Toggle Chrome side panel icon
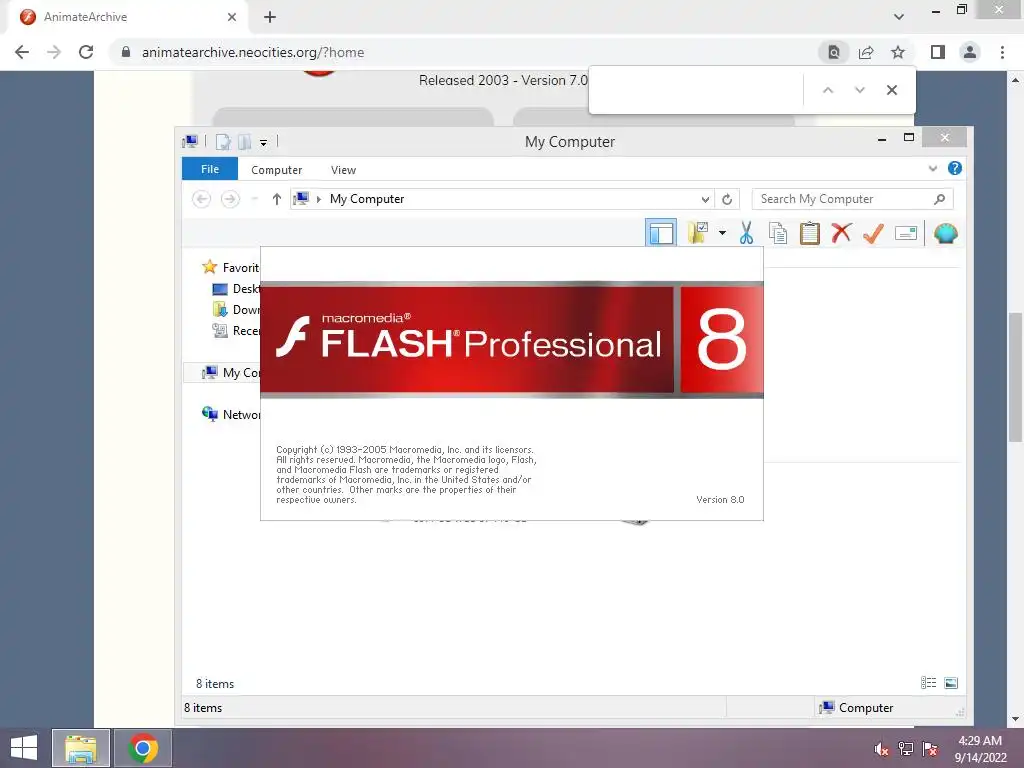This screenshot has height=768, width=1024. point(938,52)
